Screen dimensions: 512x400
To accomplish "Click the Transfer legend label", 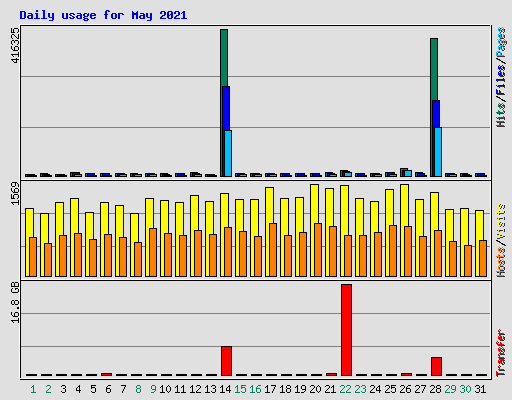I will 501,353.
